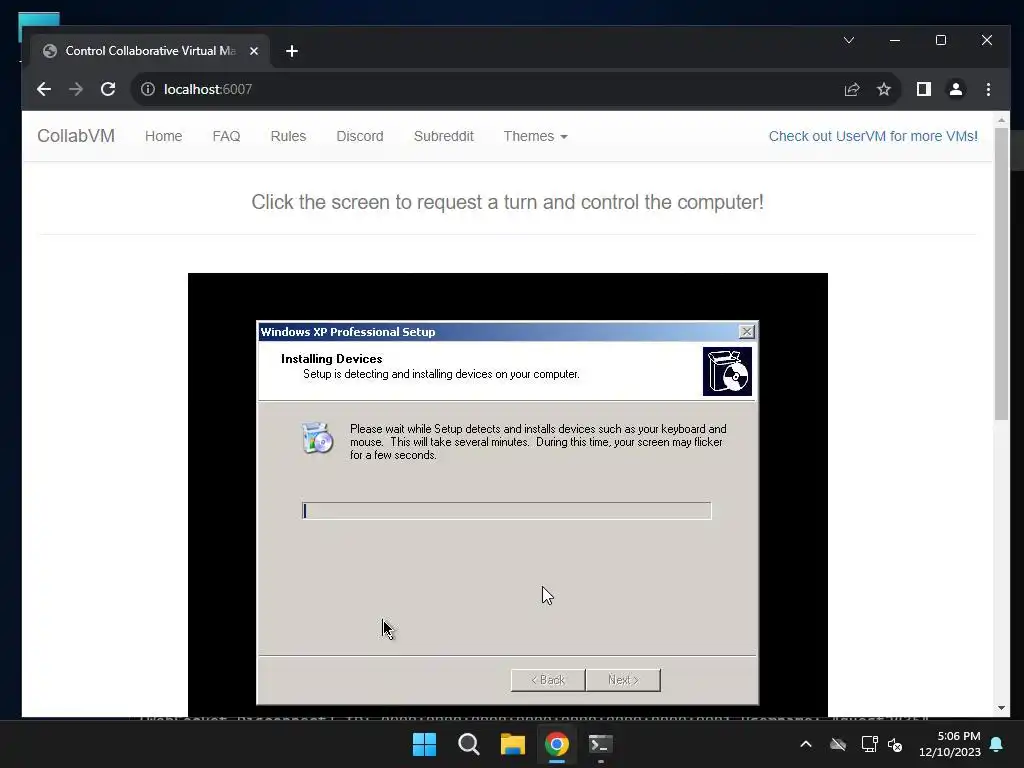The width and height of the screenshot is (1024, 768).
Task: Click the OneDrive cloud tray icon
Action: (838, 744)
